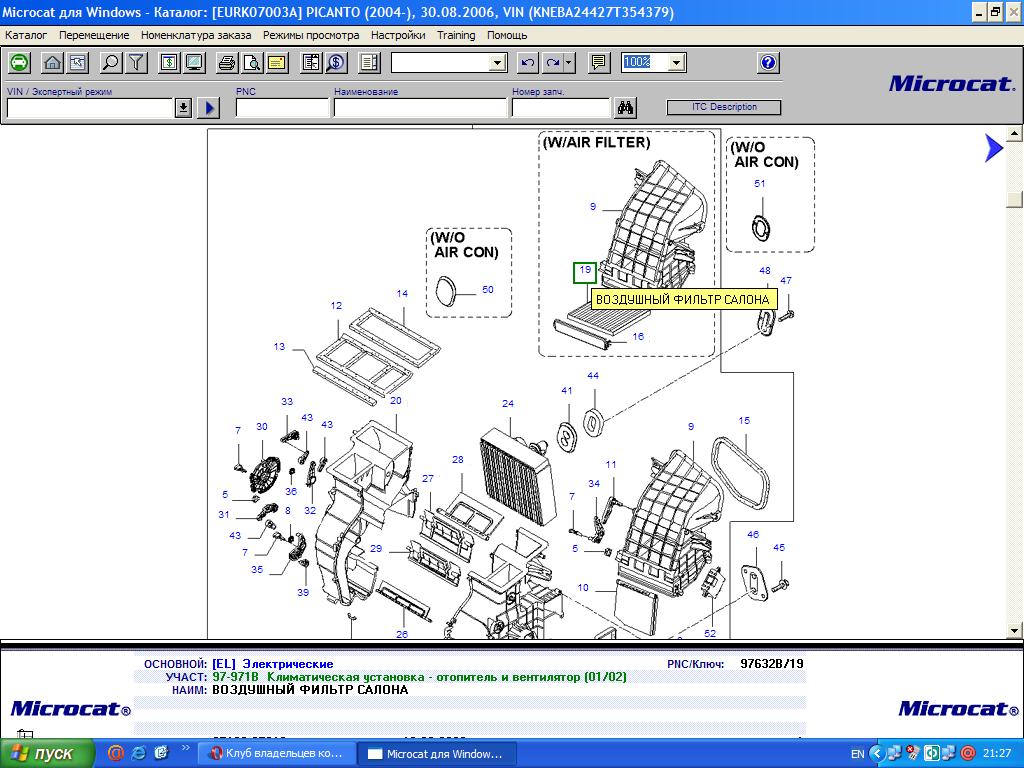Click the undo arrow icon
Viewport: 1024px width, 768px height.
coord(528,62)
